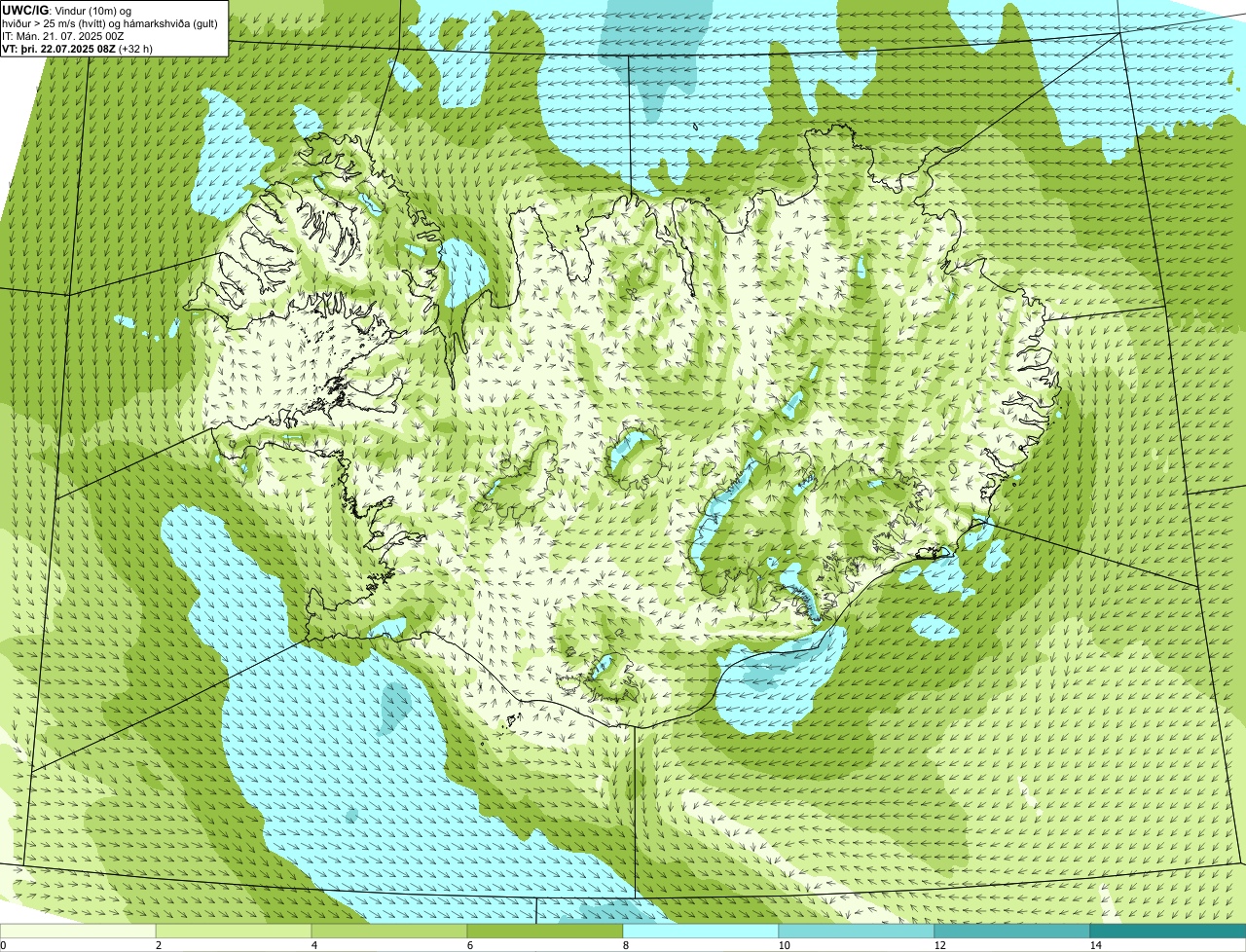Click the title line "UWC/IG: Vindur (10m) og"
The height and width of the screenshot is (952, 1246).
[69, 9]
